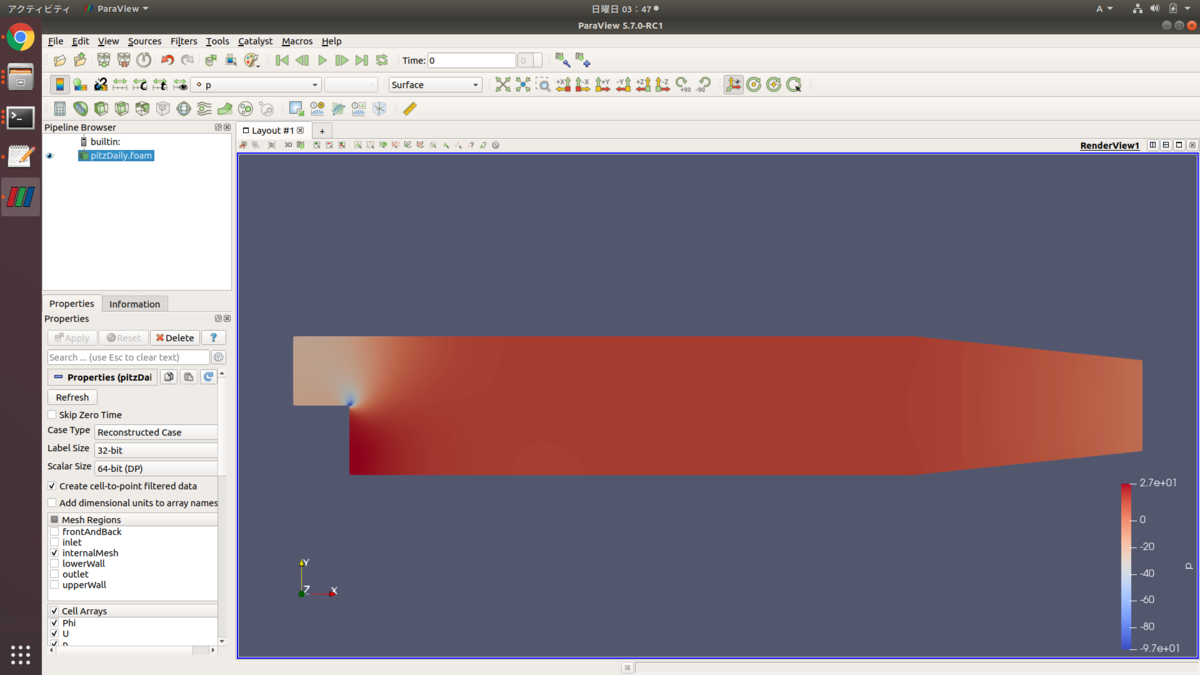Rotate view 90 degrees counterclockwise

tap(704, 85)
